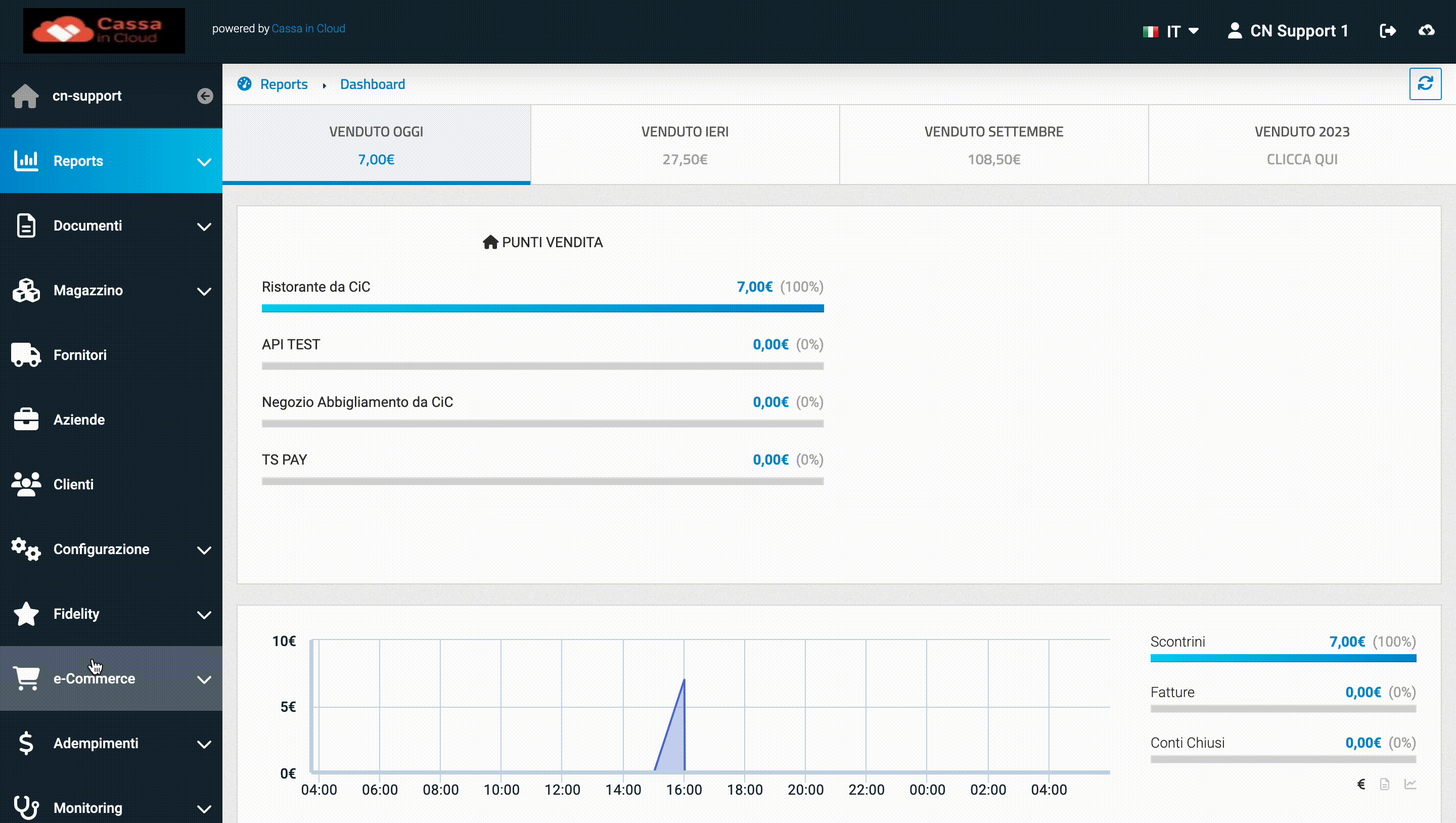Click the Configurazione gears icon
1456x823 pixels.
(x=26, y=549)
